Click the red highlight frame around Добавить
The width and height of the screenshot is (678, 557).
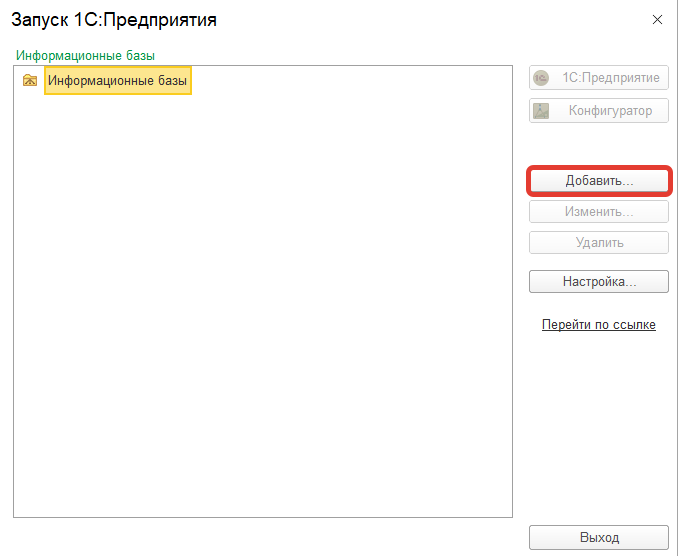pos(598,168)
